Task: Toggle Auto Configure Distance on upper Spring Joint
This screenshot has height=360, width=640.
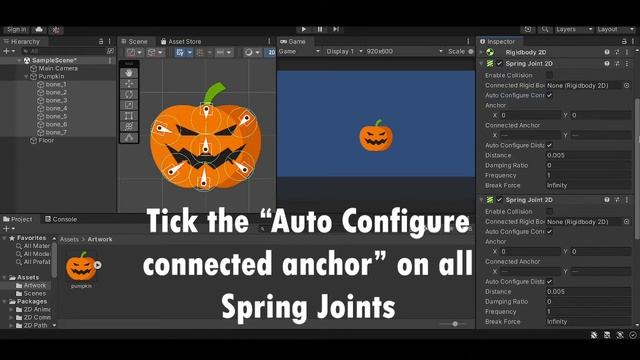Action: pos(549,145)
